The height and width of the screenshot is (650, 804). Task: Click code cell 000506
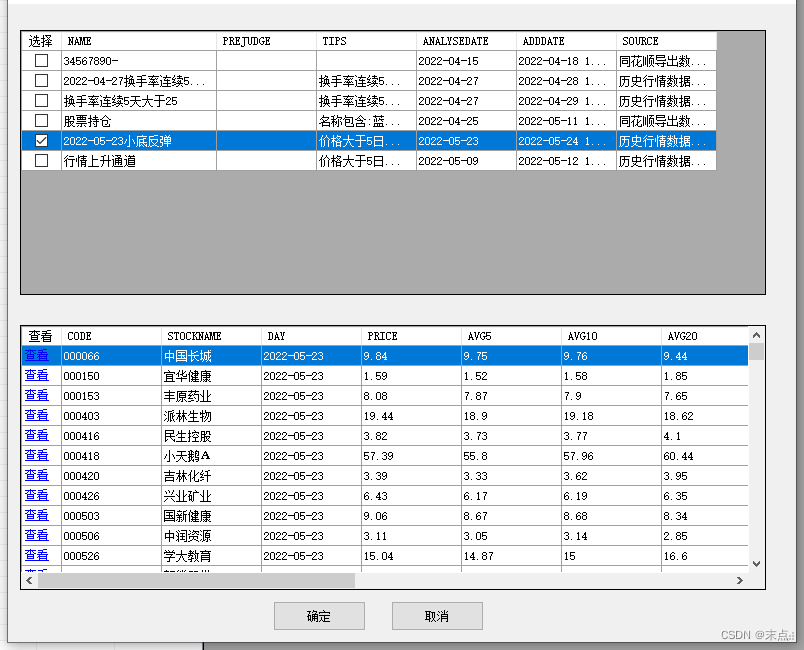tap(111, 536)
